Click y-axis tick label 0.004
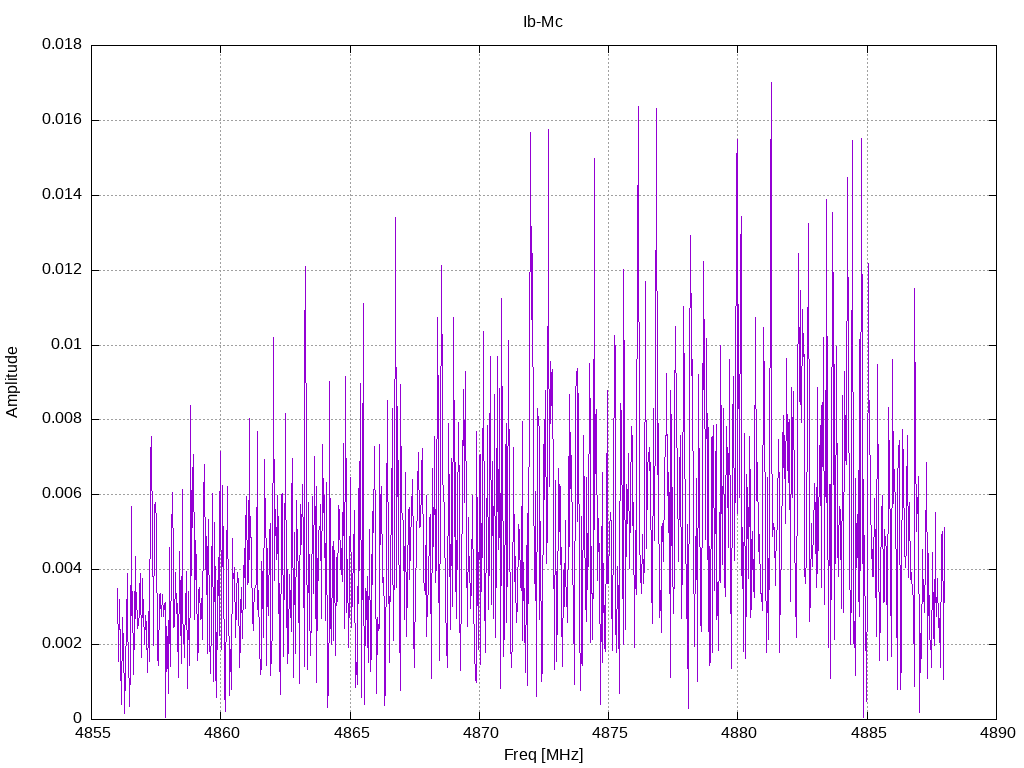This screenshot has height=768, width=1024. 62,569
